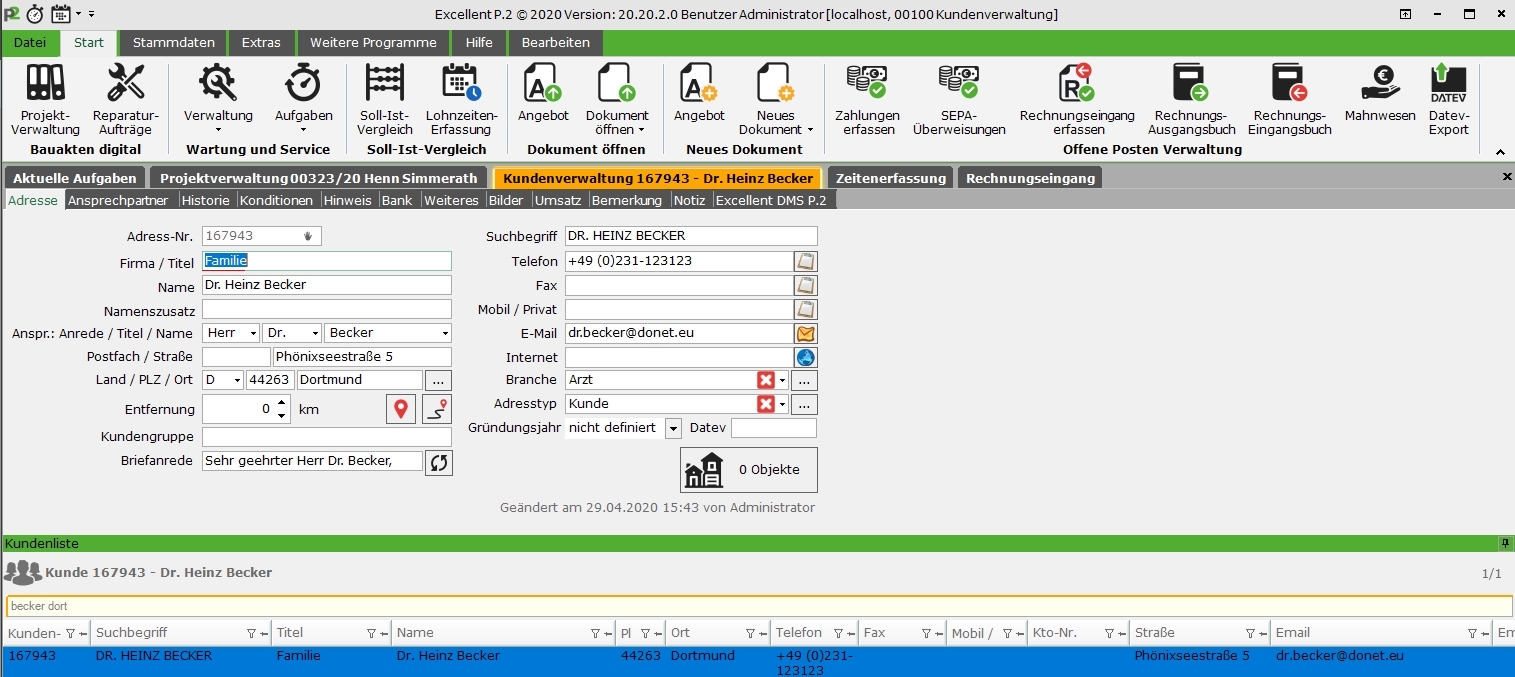Viewport: 1515px width, 677px height.
Task: Select customer row 167943 in Kundenliste
Action: coord(757,662)
